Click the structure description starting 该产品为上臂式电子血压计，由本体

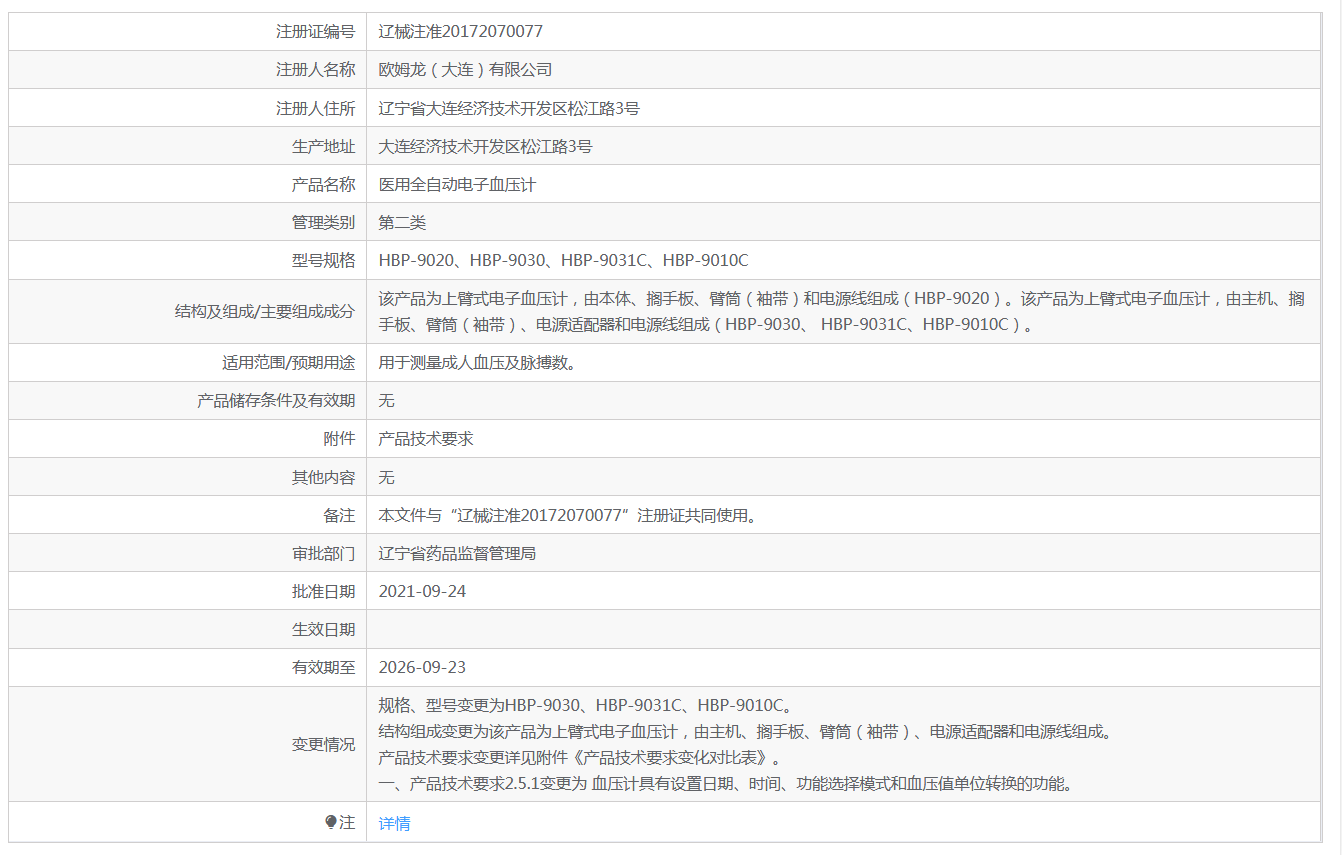(841, 311)
